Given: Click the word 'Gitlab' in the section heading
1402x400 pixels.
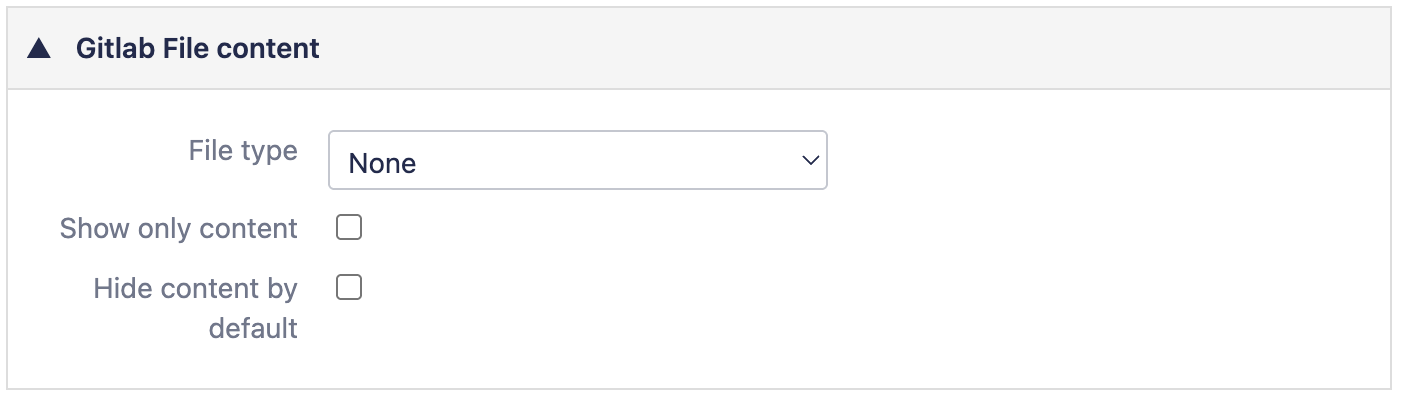Looking at the screenshot, I should point(113,48).
